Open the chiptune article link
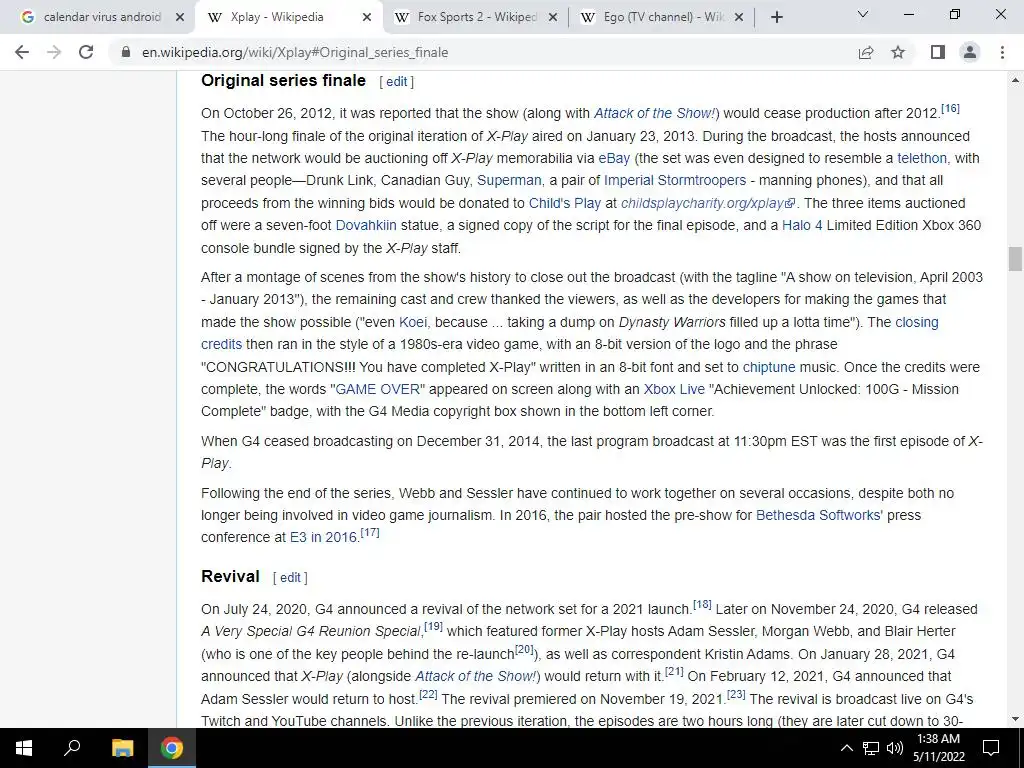 click(x=769, y=367)
